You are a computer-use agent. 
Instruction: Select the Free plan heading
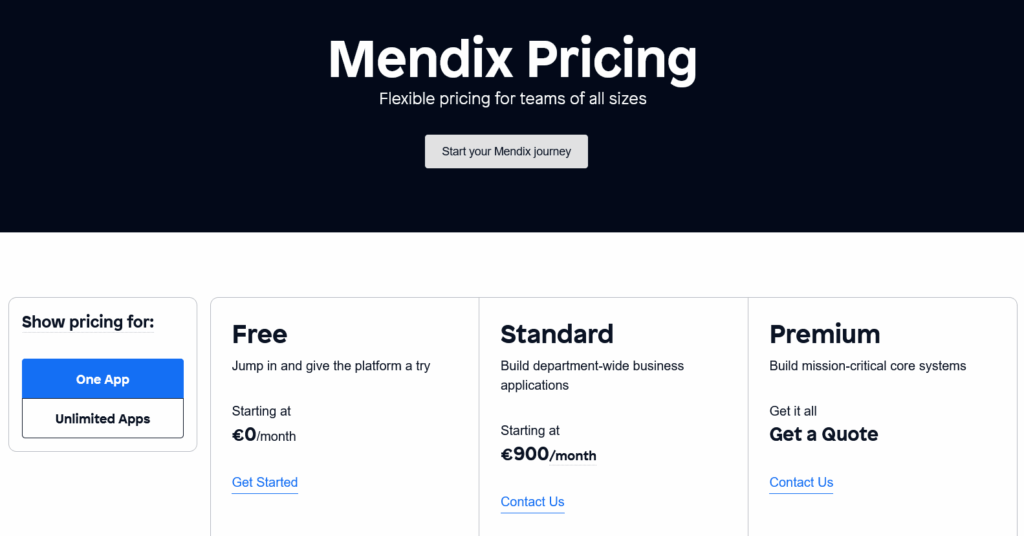[x=259, y=334]
